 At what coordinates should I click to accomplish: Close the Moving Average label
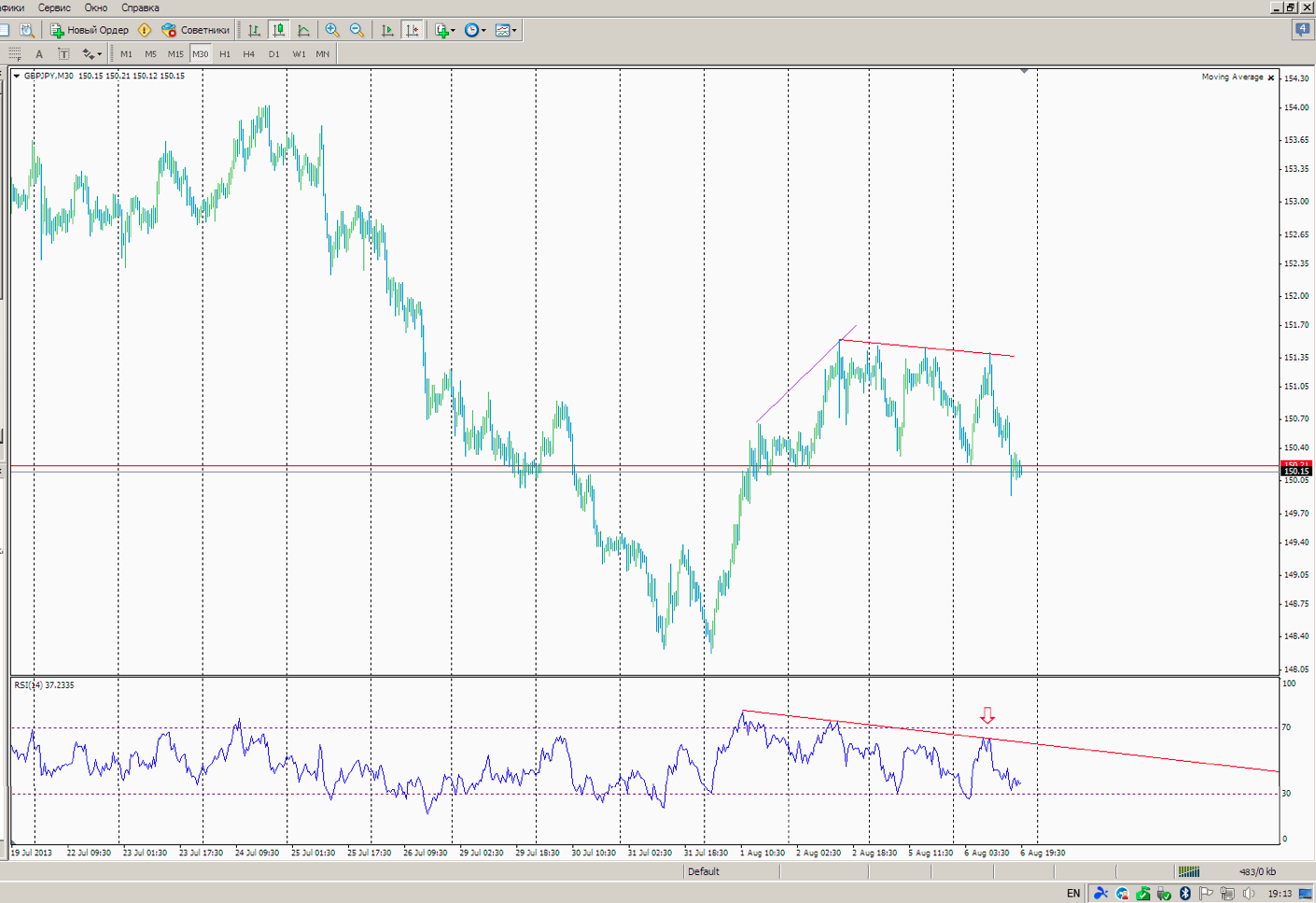pyautogui.click(x=1270, y=78)
